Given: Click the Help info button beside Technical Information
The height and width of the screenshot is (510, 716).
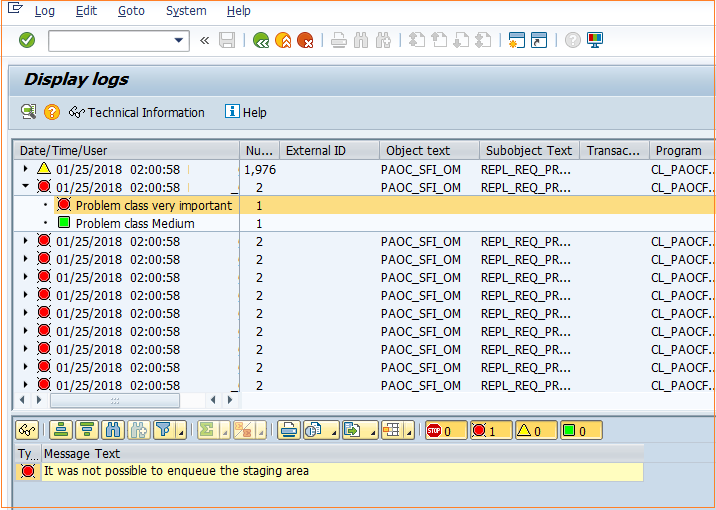Looking at the screenshot, I should pos(245,112).
